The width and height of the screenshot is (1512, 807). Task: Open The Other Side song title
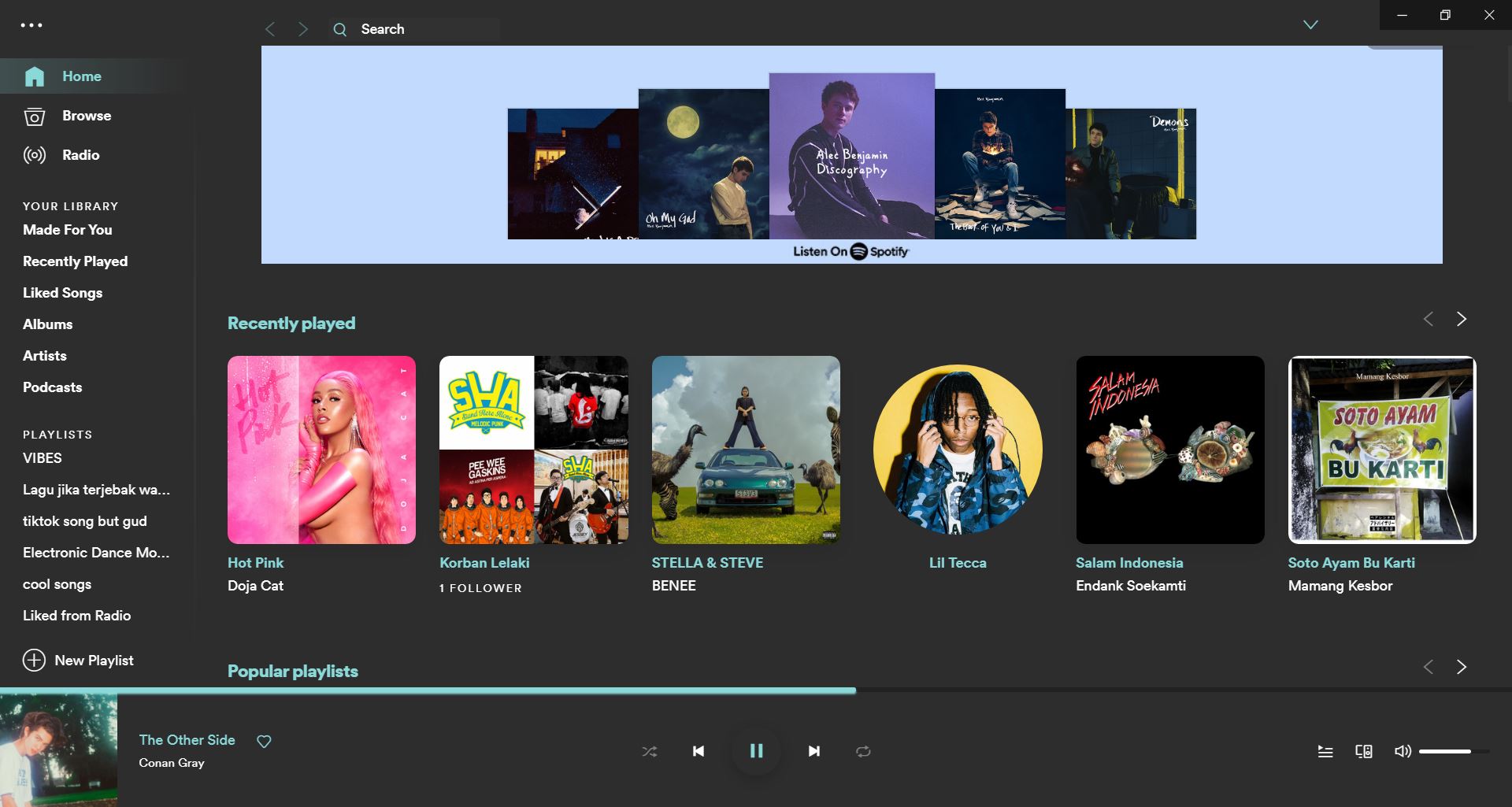coord(187,740)
